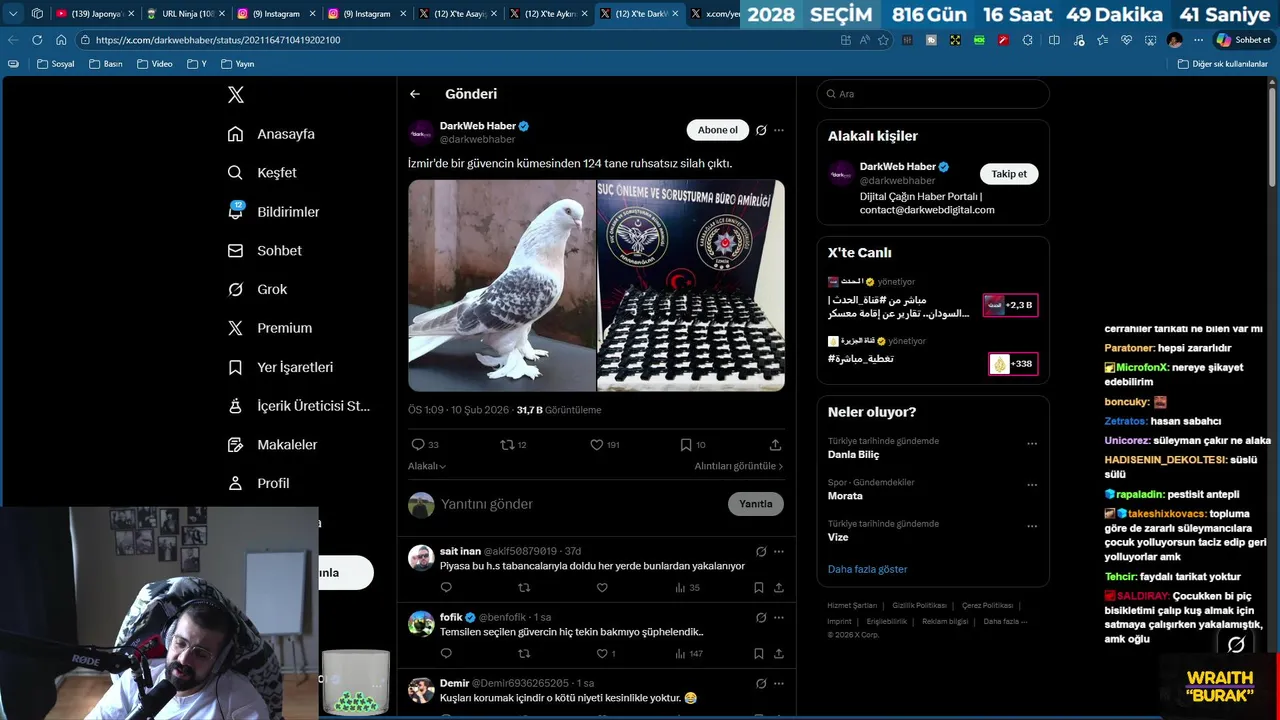Expand footer Daha fazla menu
Viewport: 1280px width, 720px height.
click(1005, 621)
